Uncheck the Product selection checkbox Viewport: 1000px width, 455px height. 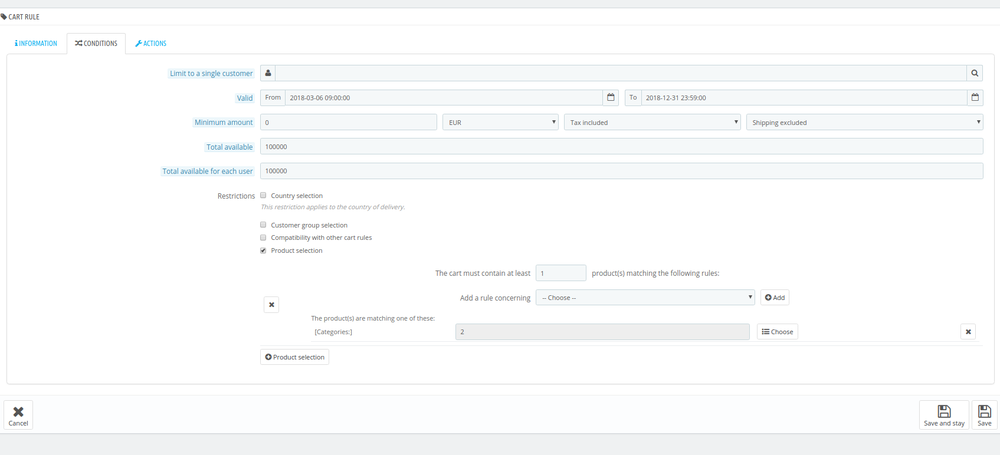pyautogui.click(x=263, y=251)
